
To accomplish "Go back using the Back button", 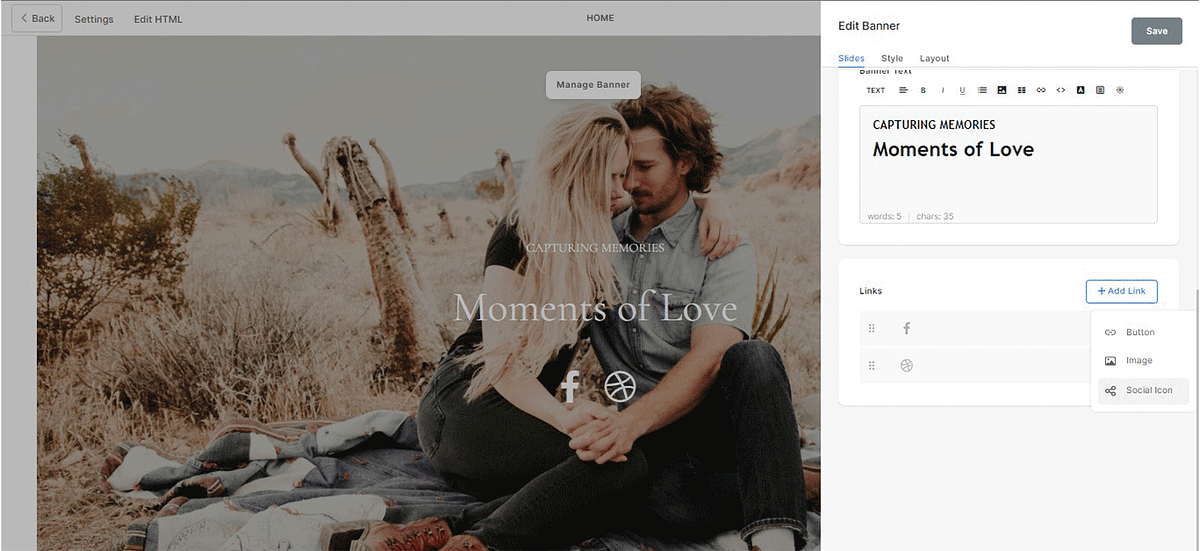I will coord(37,18).
